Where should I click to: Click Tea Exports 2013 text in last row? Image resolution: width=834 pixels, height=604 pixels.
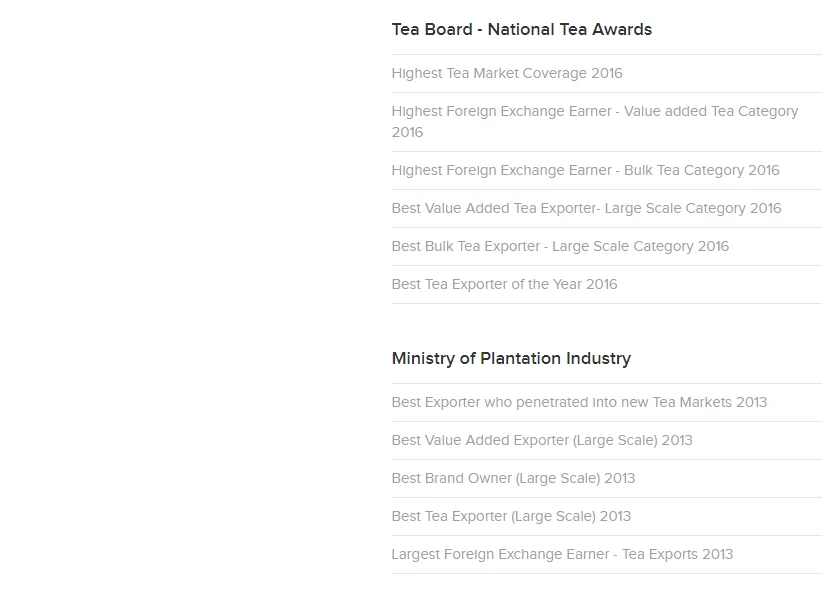(x=677, y=554)
